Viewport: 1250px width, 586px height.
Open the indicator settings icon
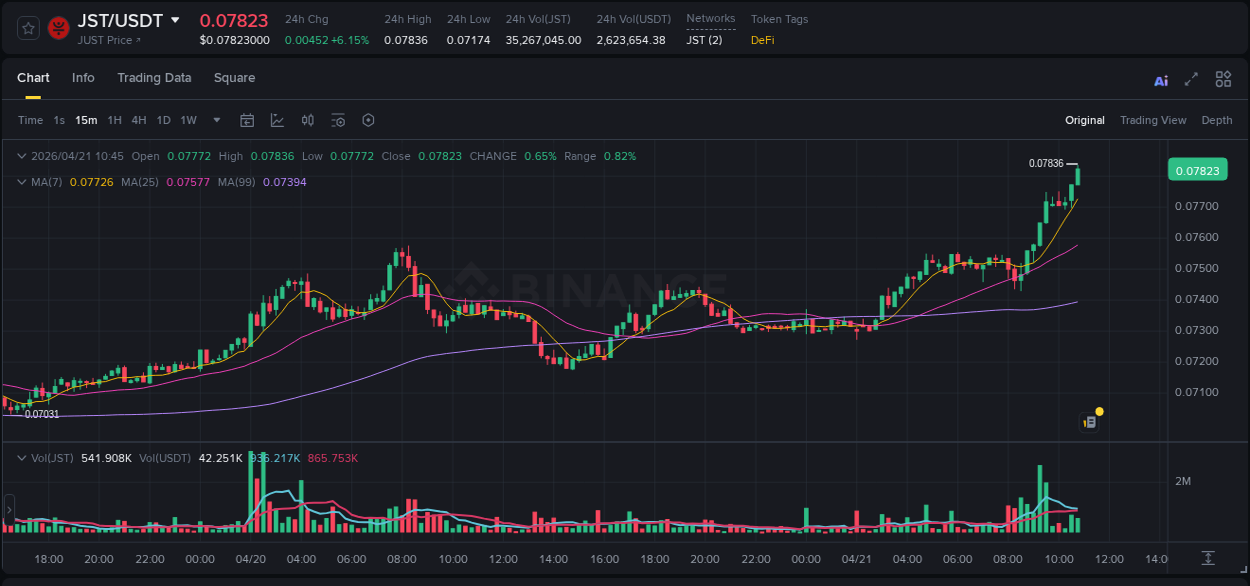click(338, 120)
